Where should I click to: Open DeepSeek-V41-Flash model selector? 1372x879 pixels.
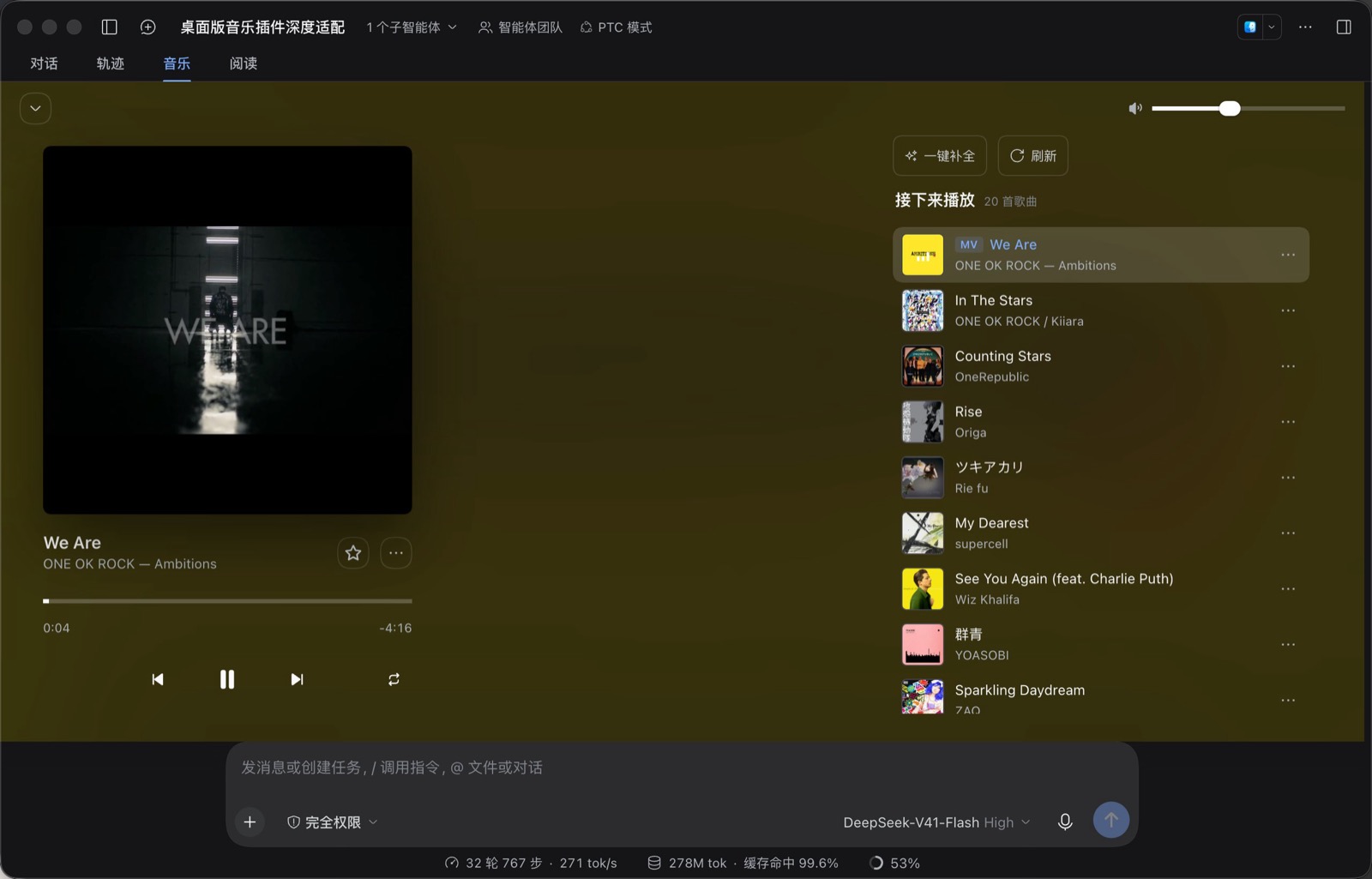pyautogui.click(x=936, y=822)
